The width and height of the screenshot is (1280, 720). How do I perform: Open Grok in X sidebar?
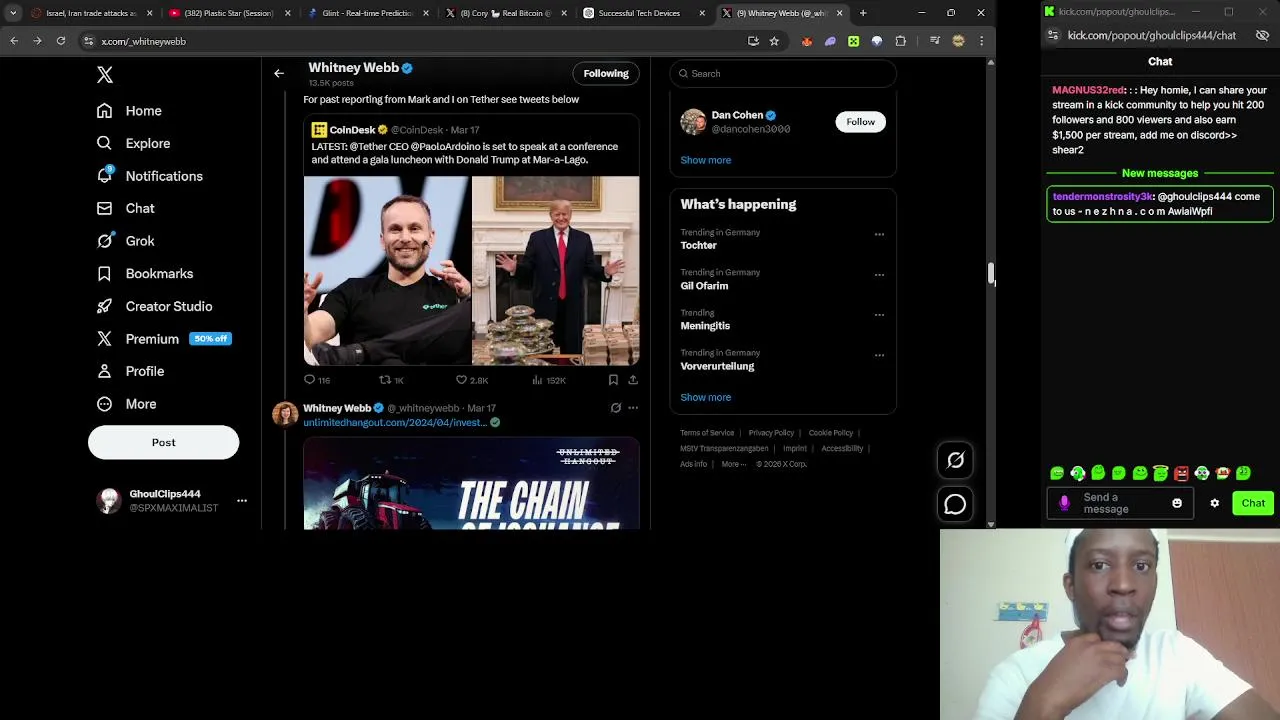(125, 241)
